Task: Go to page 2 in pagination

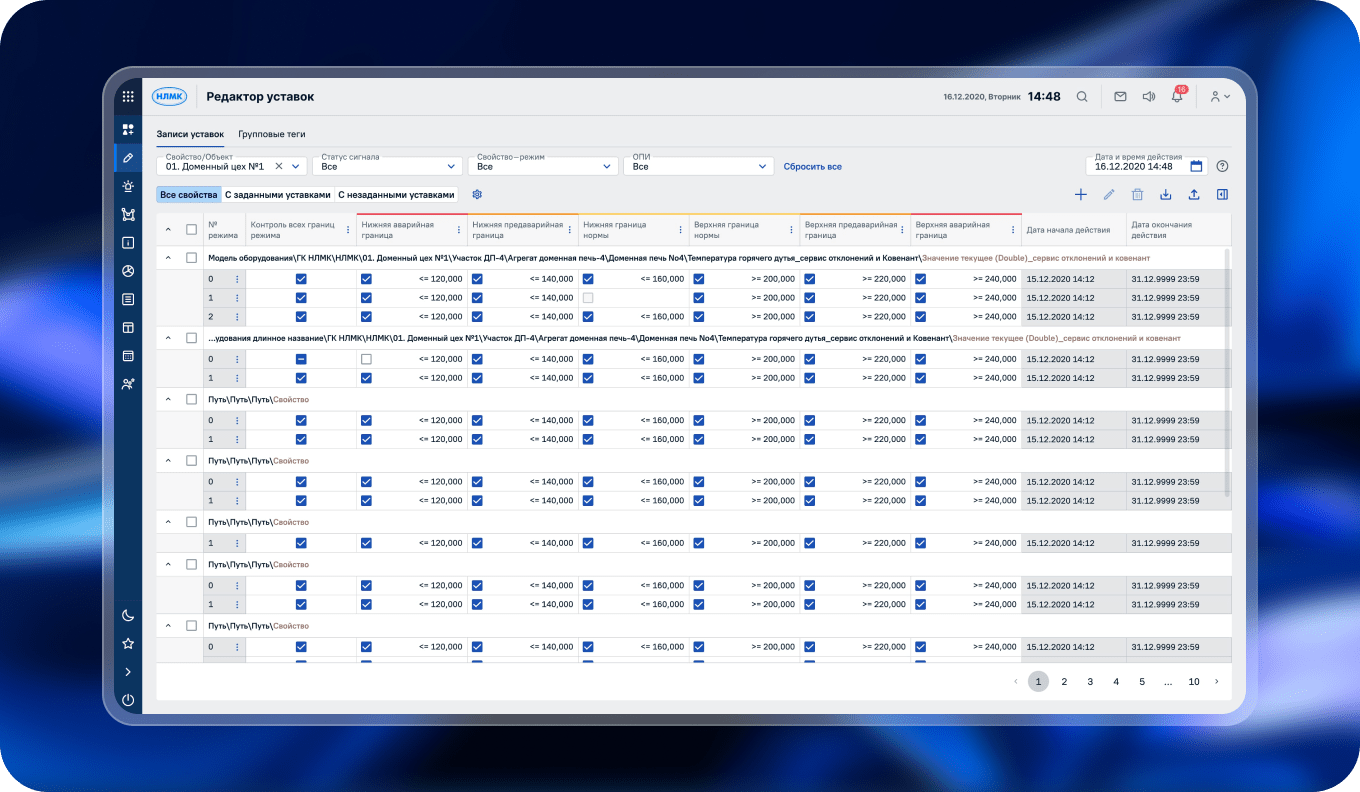Action: [x=1064, y=682]
